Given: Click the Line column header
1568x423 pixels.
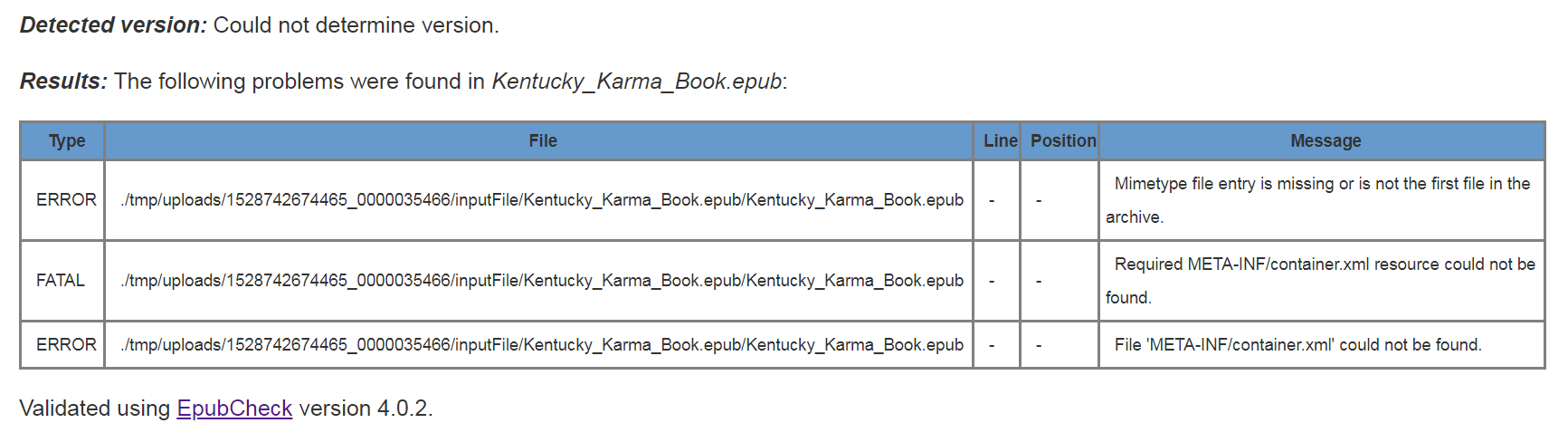Looking at the screenshot, I should pyautogui.click(x=1000, y=141).
